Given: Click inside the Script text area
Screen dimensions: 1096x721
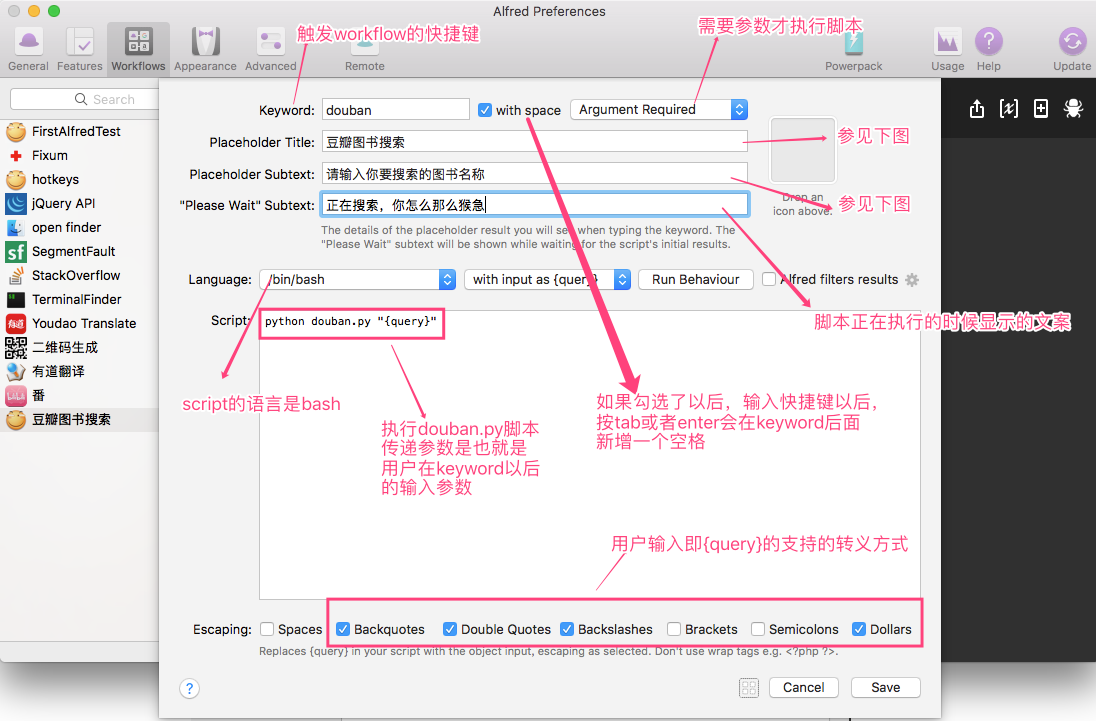Looking at the screenshot, I should [x=589, y=454].
